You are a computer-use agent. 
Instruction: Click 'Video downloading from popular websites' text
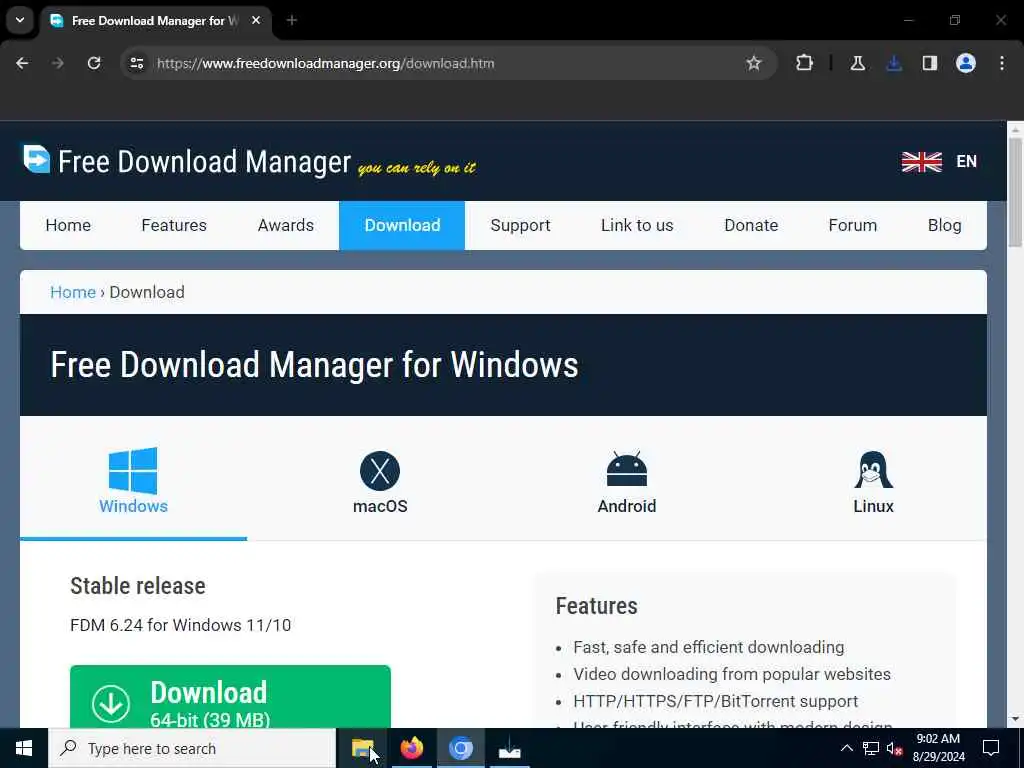tap(732, 674)
